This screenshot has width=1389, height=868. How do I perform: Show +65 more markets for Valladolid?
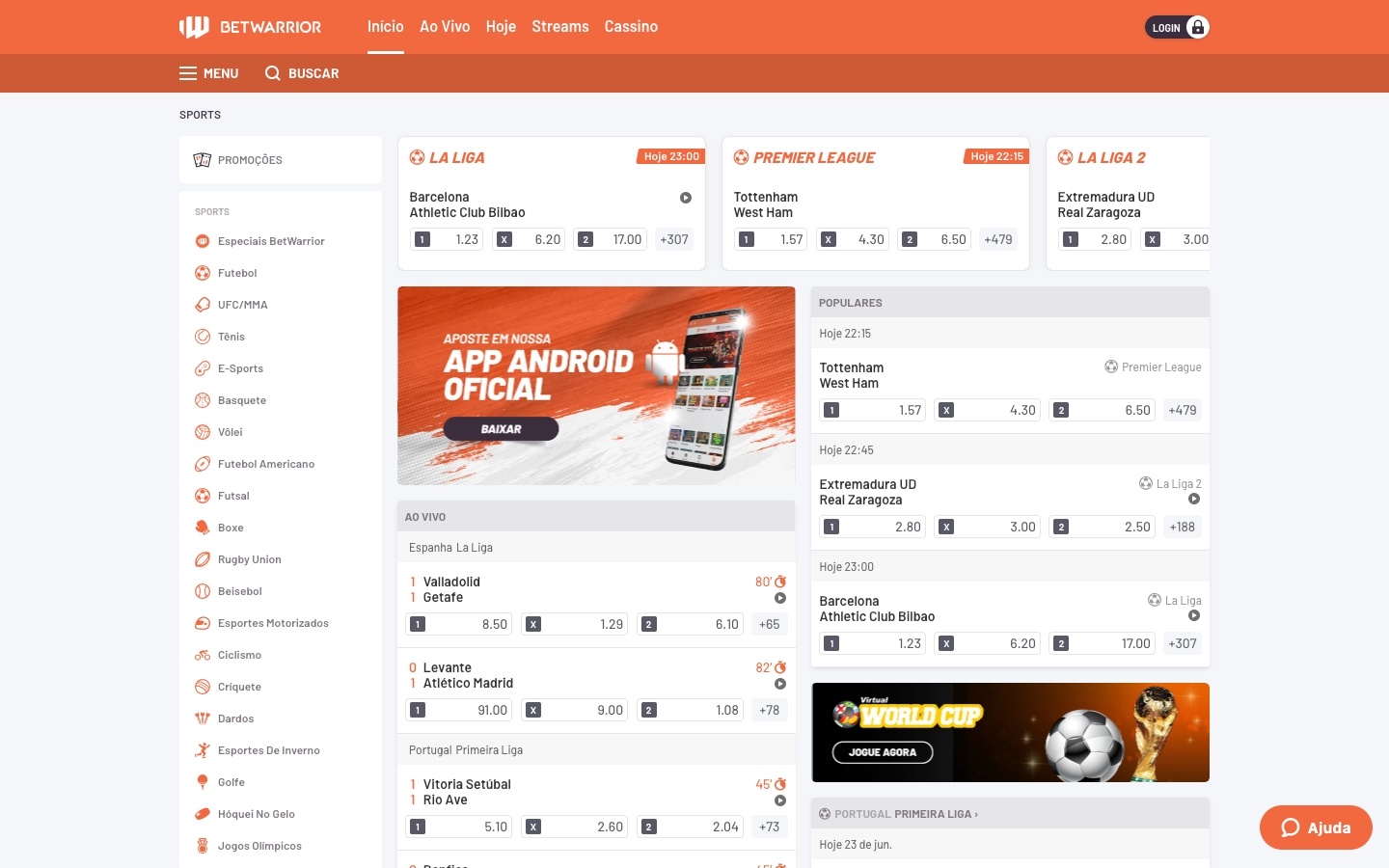point(770,624)
